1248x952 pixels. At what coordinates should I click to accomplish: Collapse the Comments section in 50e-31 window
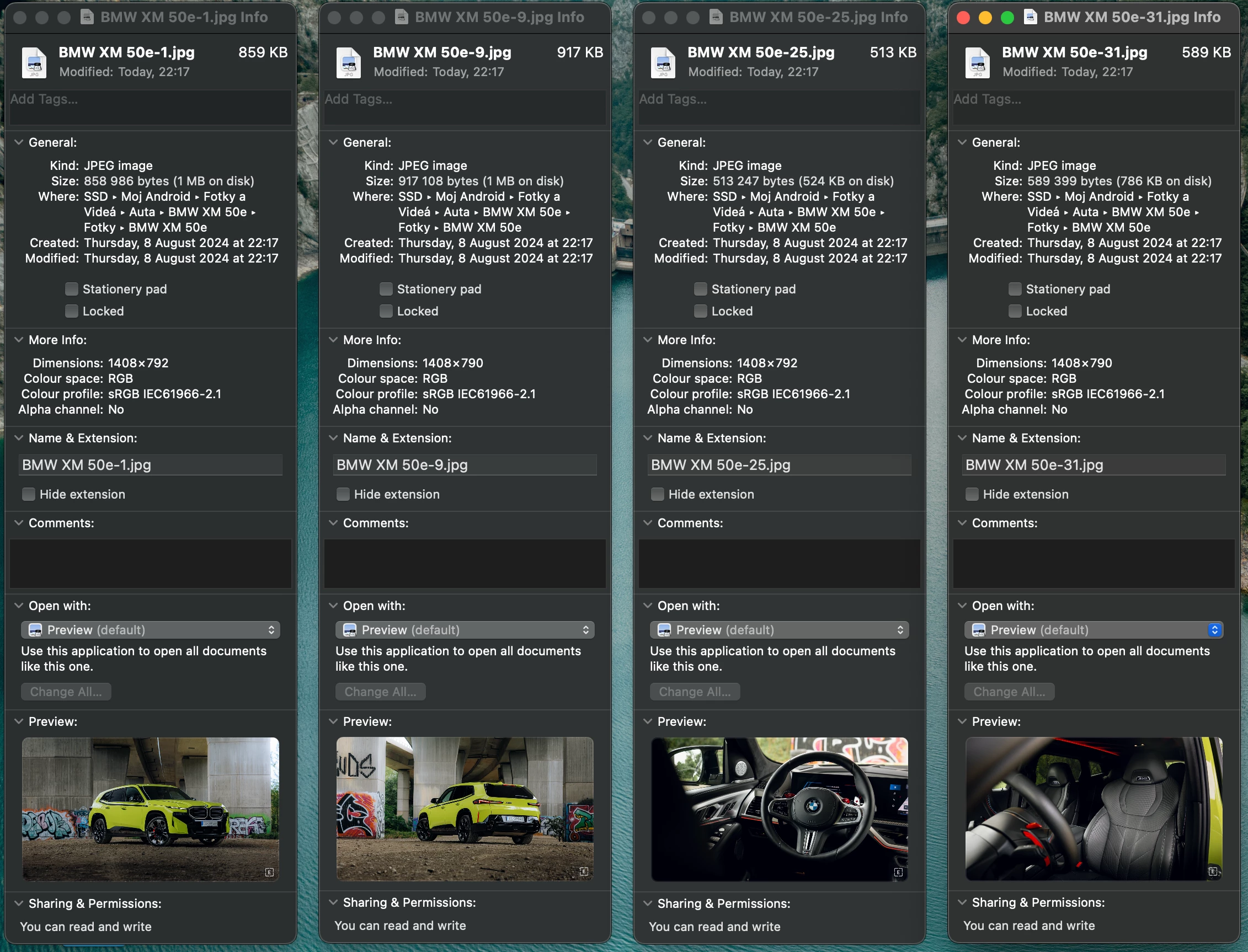coord(962,522)
